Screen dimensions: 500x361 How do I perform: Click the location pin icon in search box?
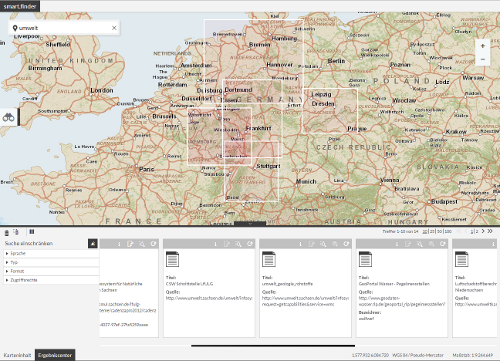tap(15, 28)
